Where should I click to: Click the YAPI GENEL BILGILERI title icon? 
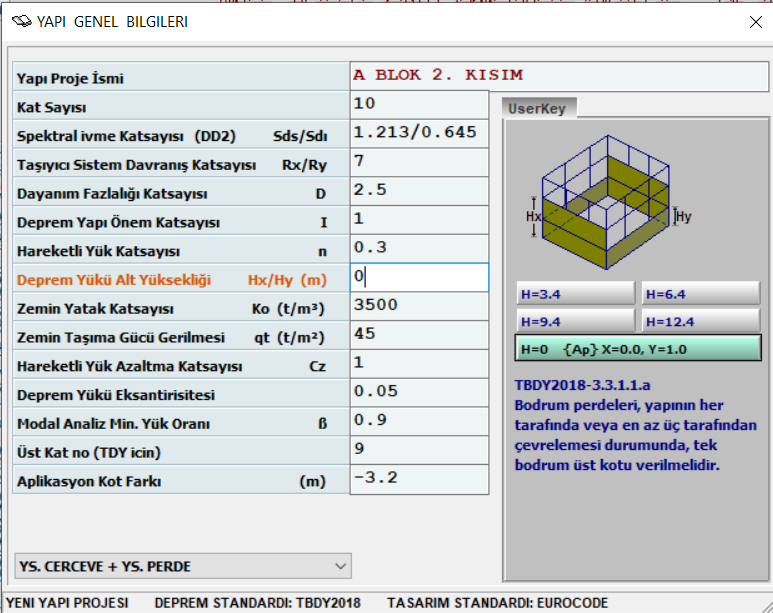coord(21,22)
